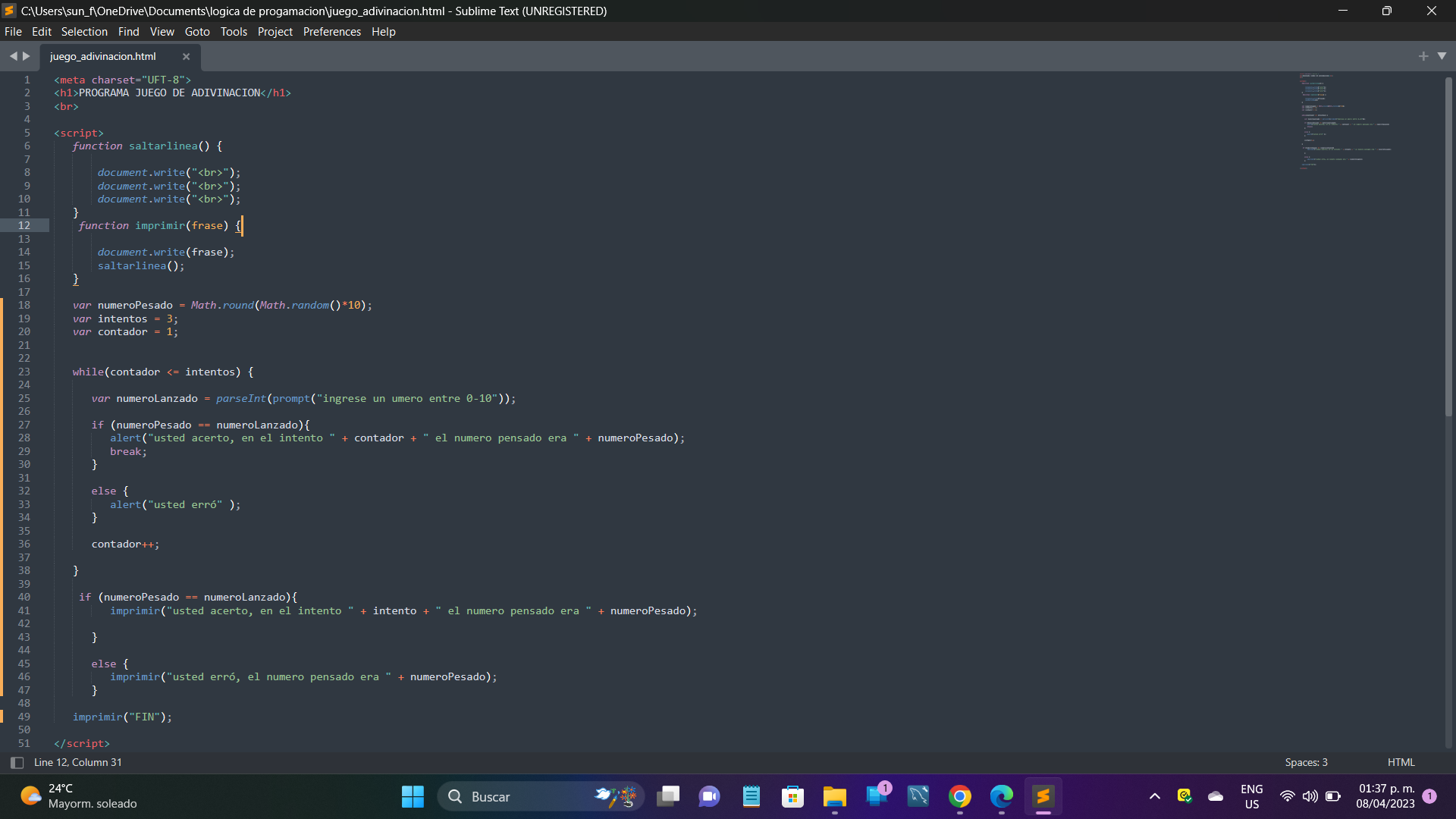Click the Sublime Text title bar icon
Screen dimensions: 1456x819
pos(9,11)
